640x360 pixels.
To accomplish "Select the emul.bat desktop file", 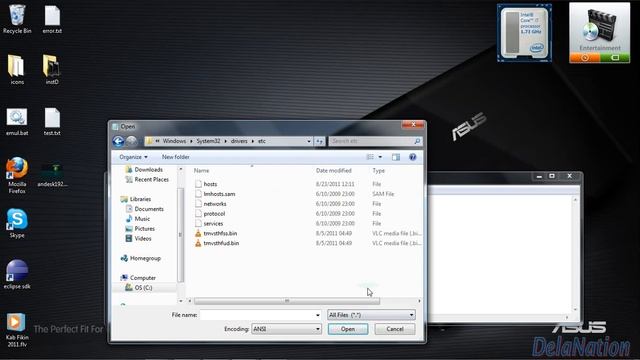I will (17, 121).
